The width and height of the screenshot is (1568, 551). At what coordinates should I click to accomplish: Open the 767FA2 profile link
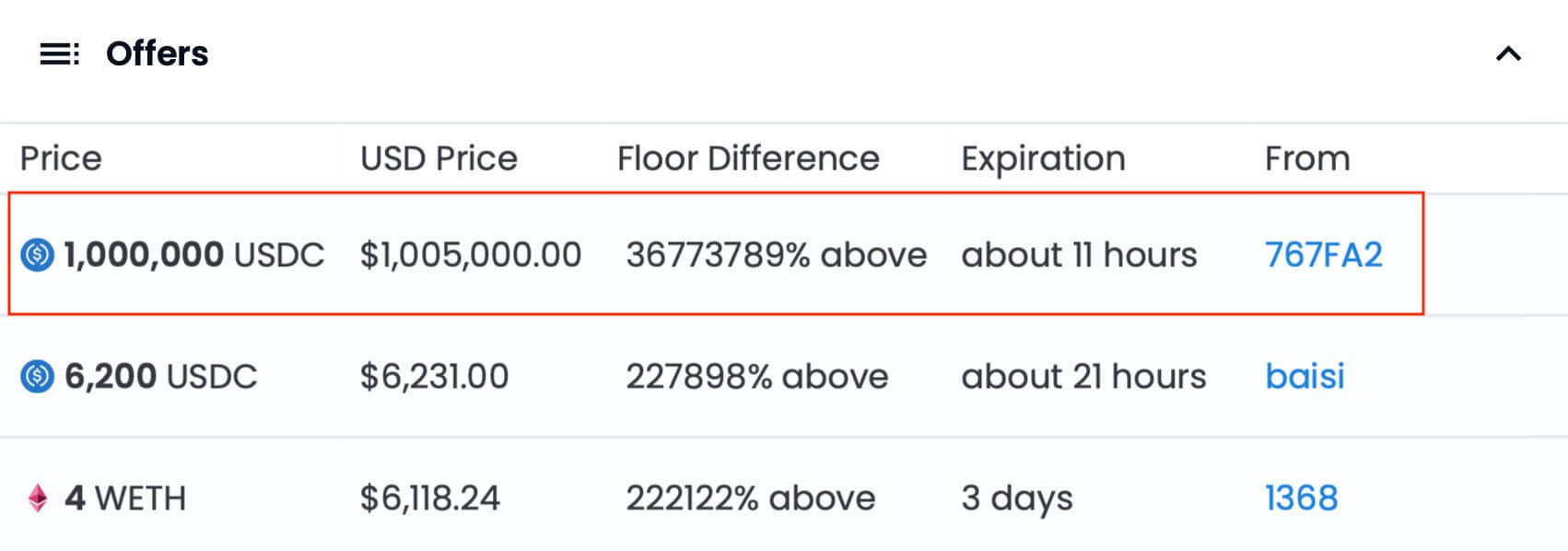pos(1323,254)
